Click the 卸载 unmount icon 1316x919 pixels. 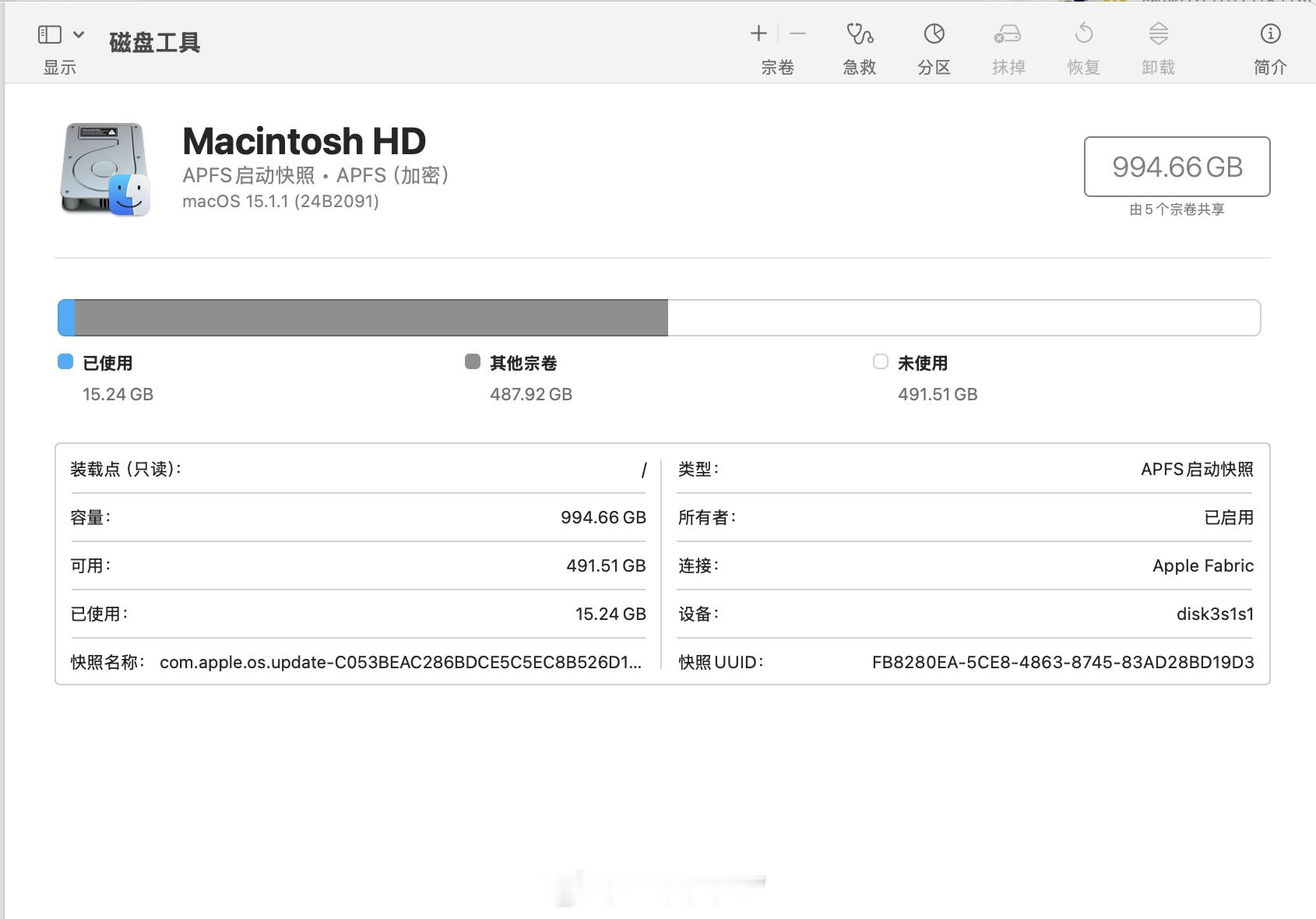(x=1159, y=33)
